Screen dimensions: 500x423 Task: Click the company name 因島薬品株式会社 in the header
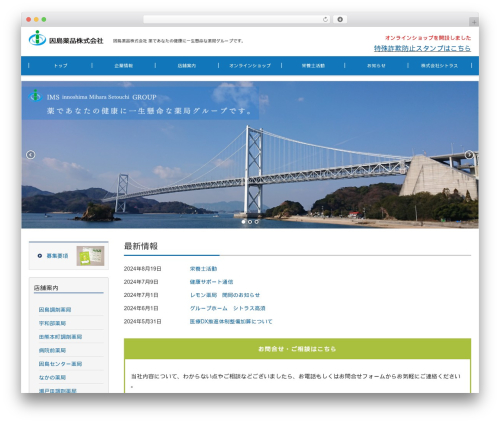[x=76, y=41]
